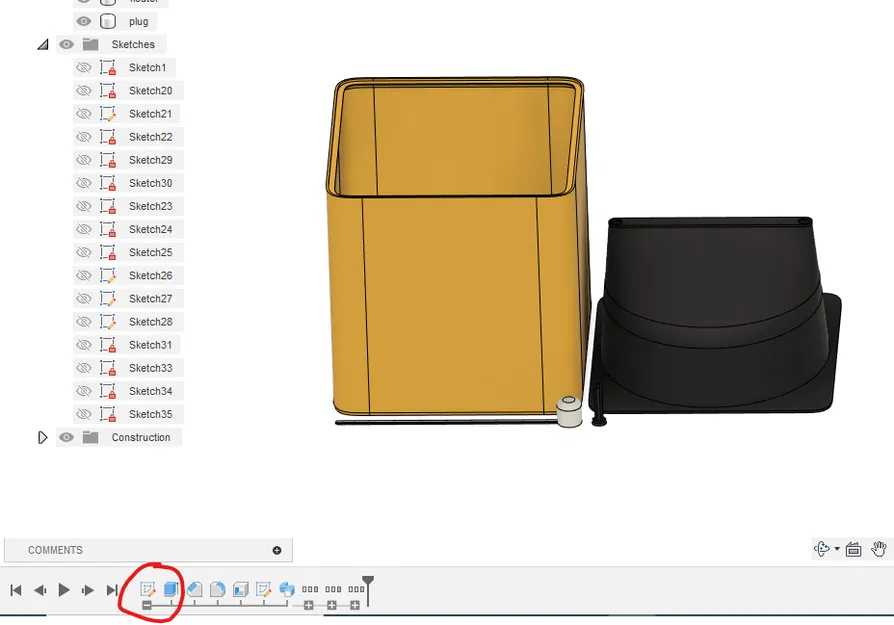
Task: Collapse the Sketches folder tree
Action: click(x=43, y=44)
